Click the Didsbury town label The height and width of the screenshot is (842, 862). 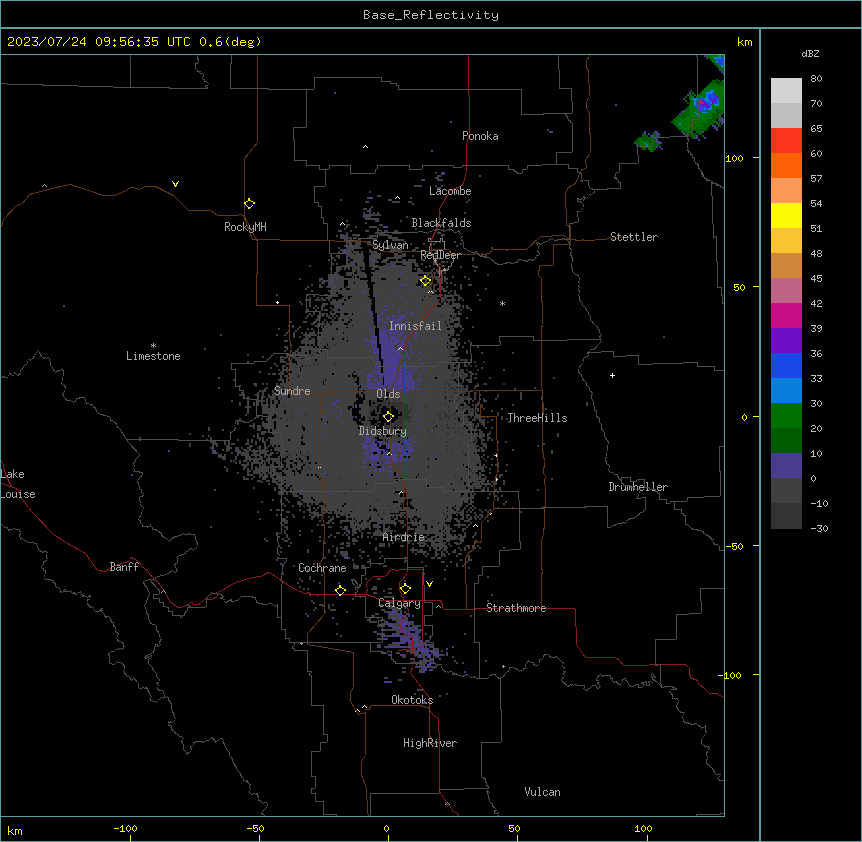click(383, 431)
